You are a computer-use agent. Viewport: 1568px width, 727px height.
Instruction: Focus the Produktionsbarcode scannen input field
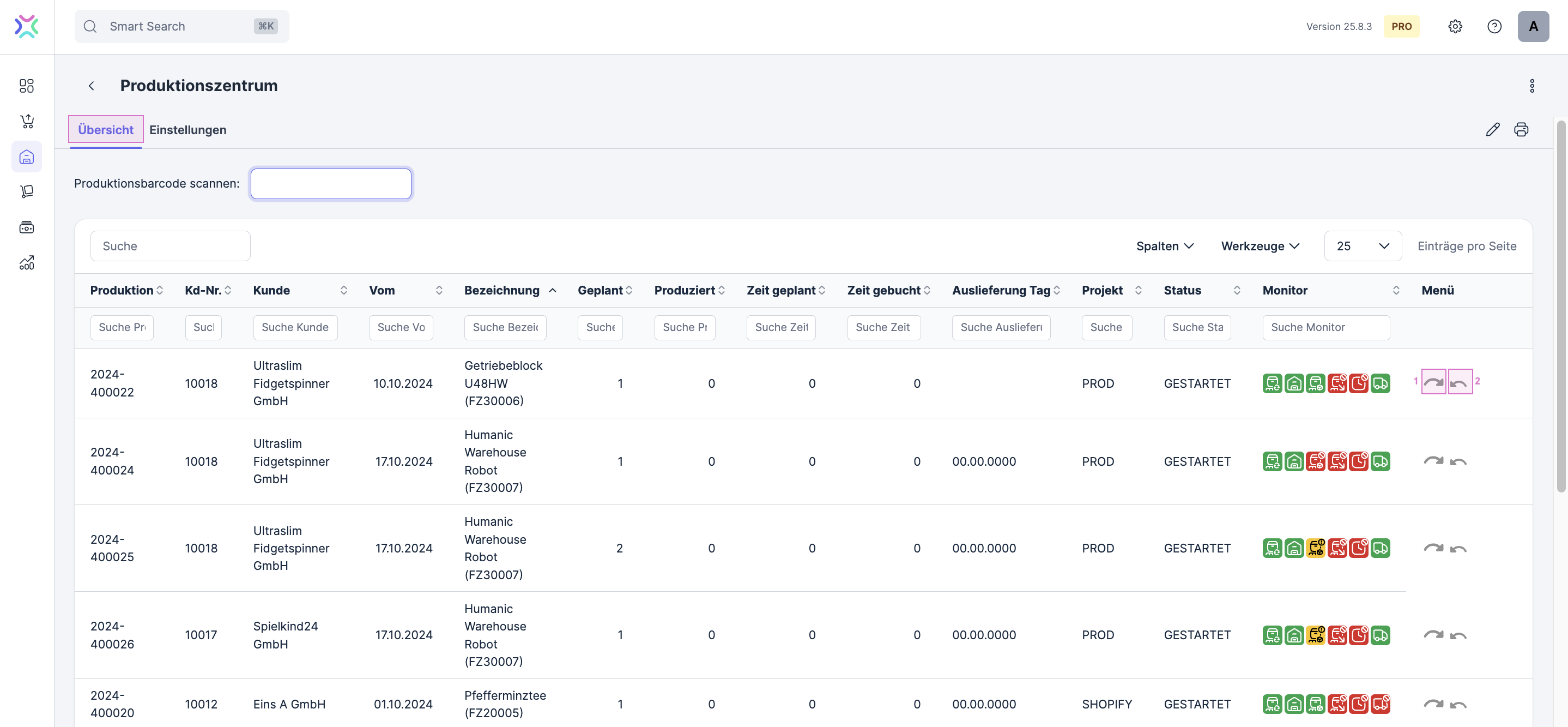click(330, 183)
